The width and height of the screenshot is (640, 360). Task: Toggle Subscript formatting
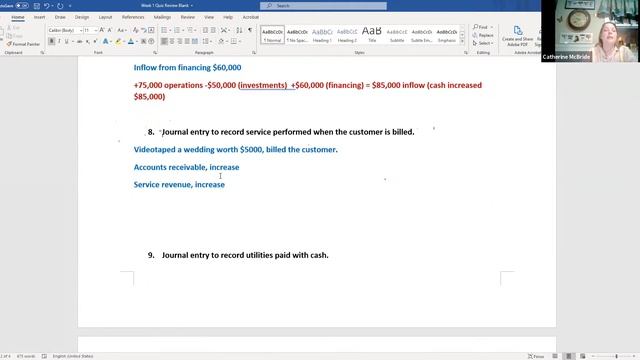click(x=88, y=41)
